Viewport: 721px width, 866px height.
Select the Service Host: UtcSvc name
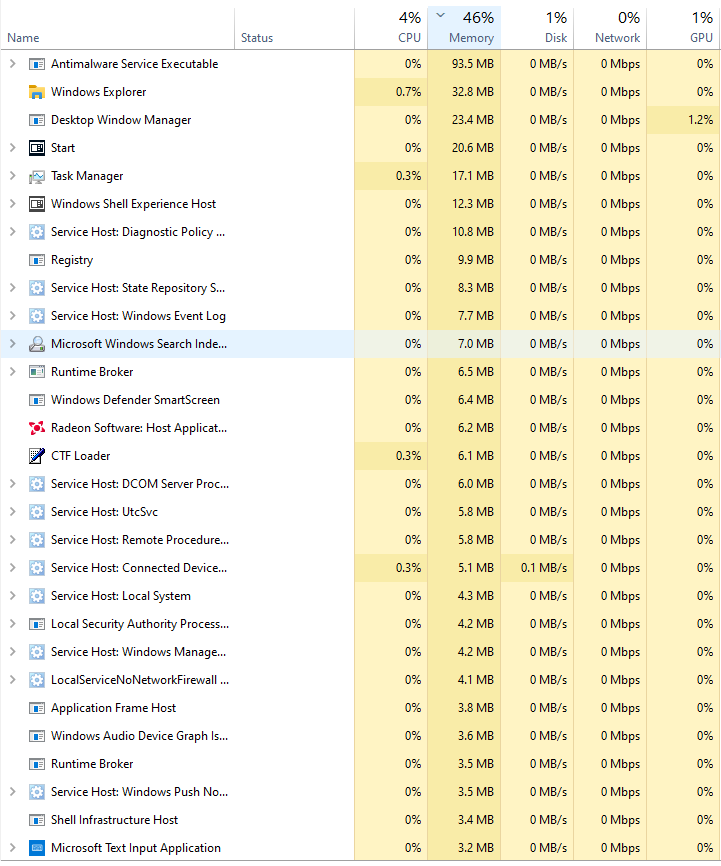(x=104, y=512)
